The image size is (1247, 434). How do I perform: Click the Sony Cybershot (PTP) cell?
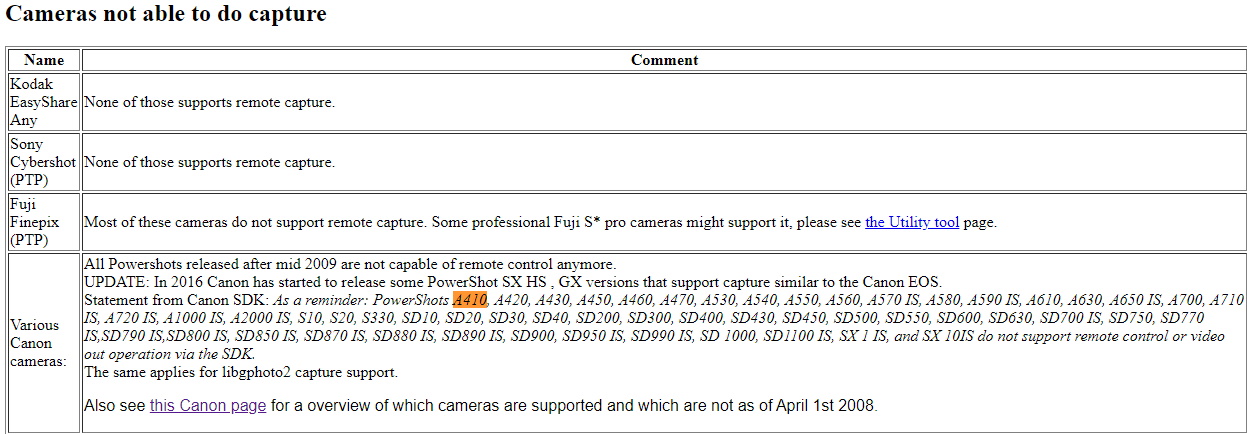(x=44, y=162)
